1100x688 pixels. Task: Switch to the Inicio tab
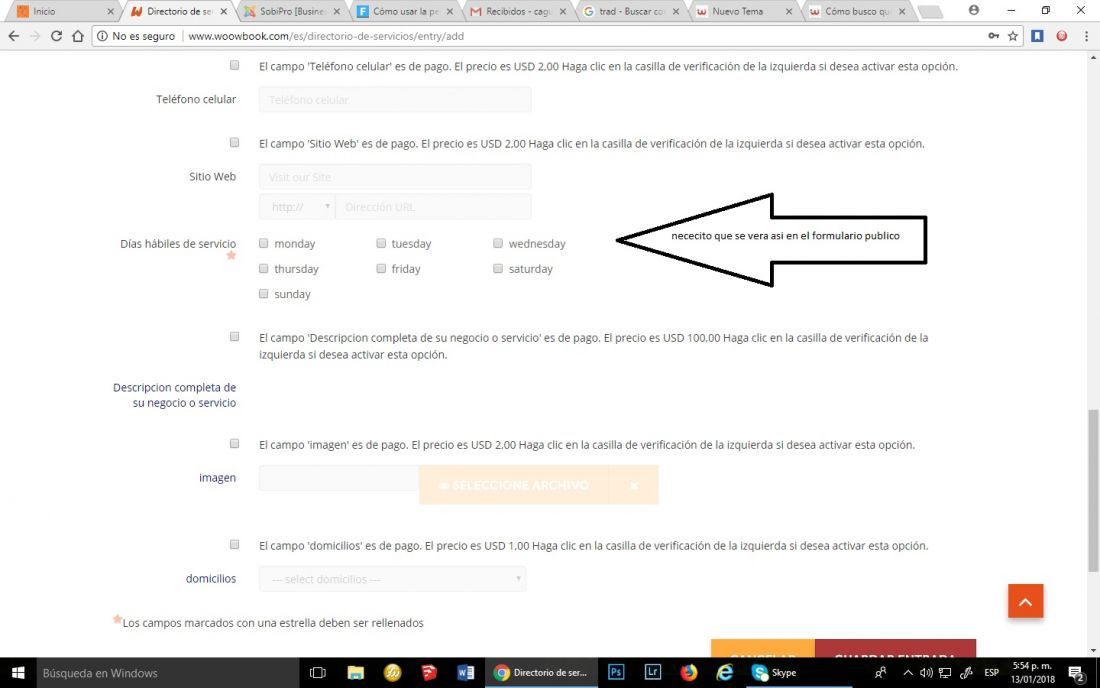pos(62,11)
